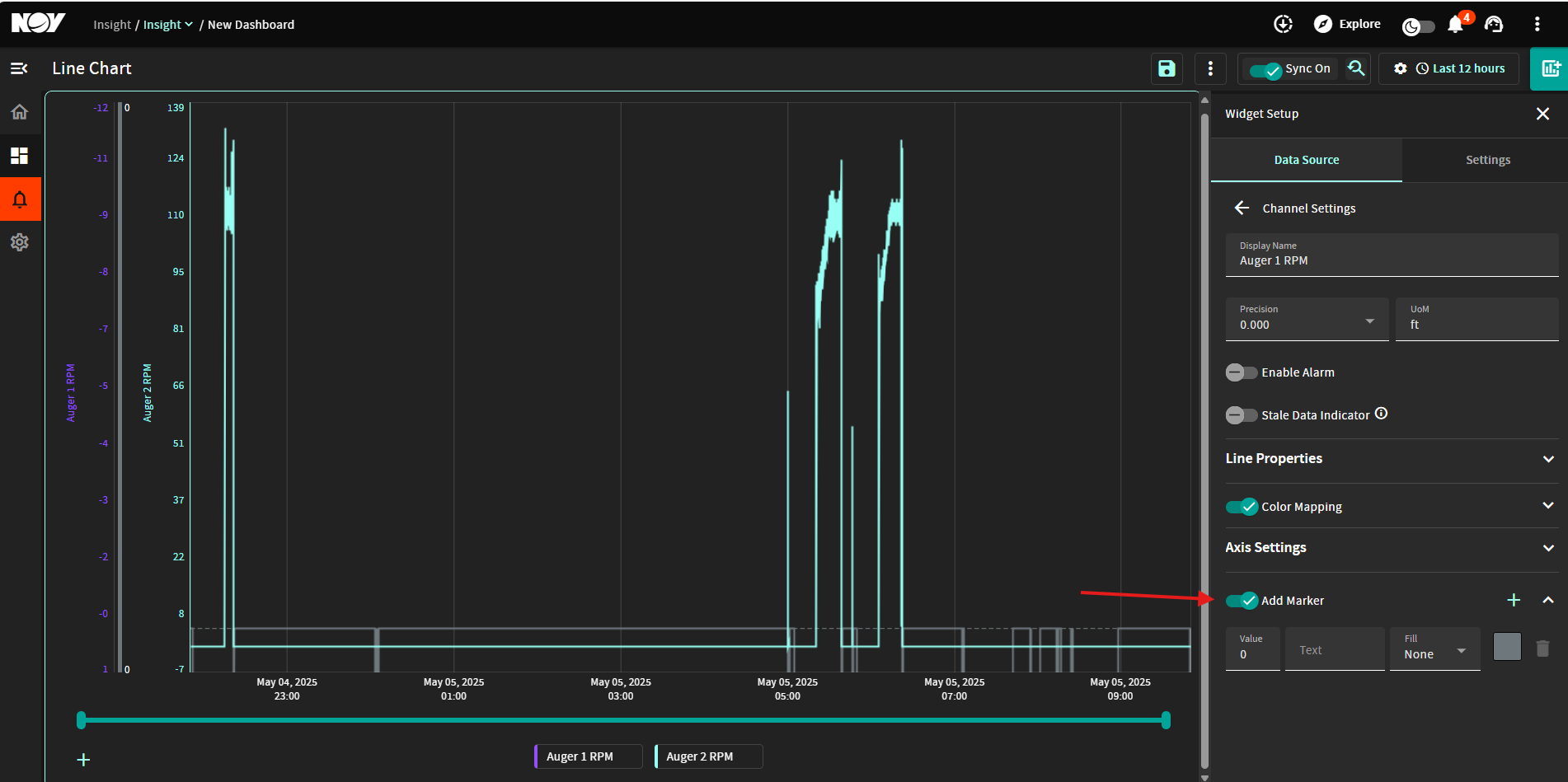This screenshot has height=782, width=1568.
Task: Open the marker Fill dropdown
Action: 1434,649
